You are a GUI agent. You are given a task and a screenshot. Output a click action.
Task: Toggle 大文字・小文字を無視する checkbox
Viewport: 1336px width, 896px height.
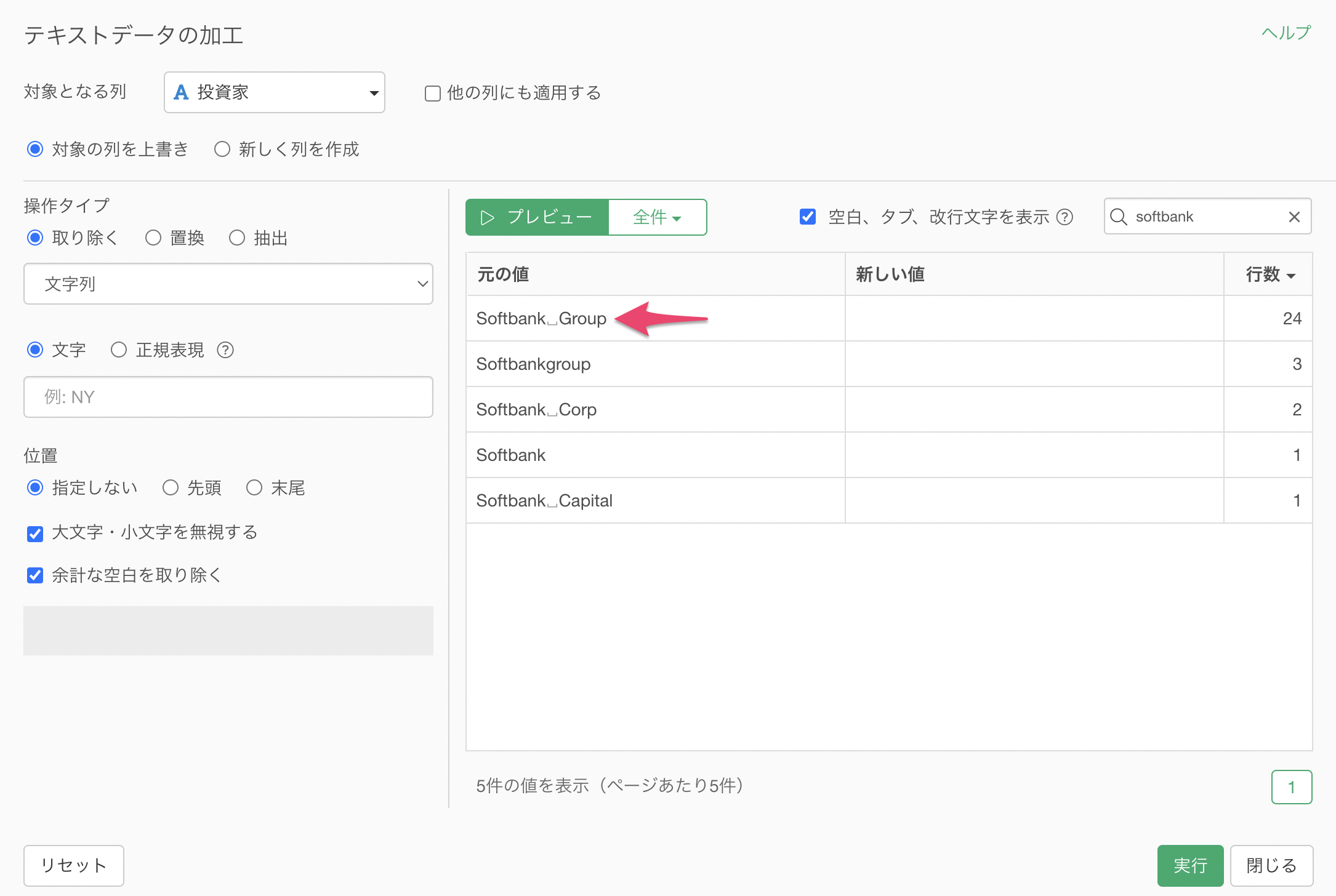point(35,533)
